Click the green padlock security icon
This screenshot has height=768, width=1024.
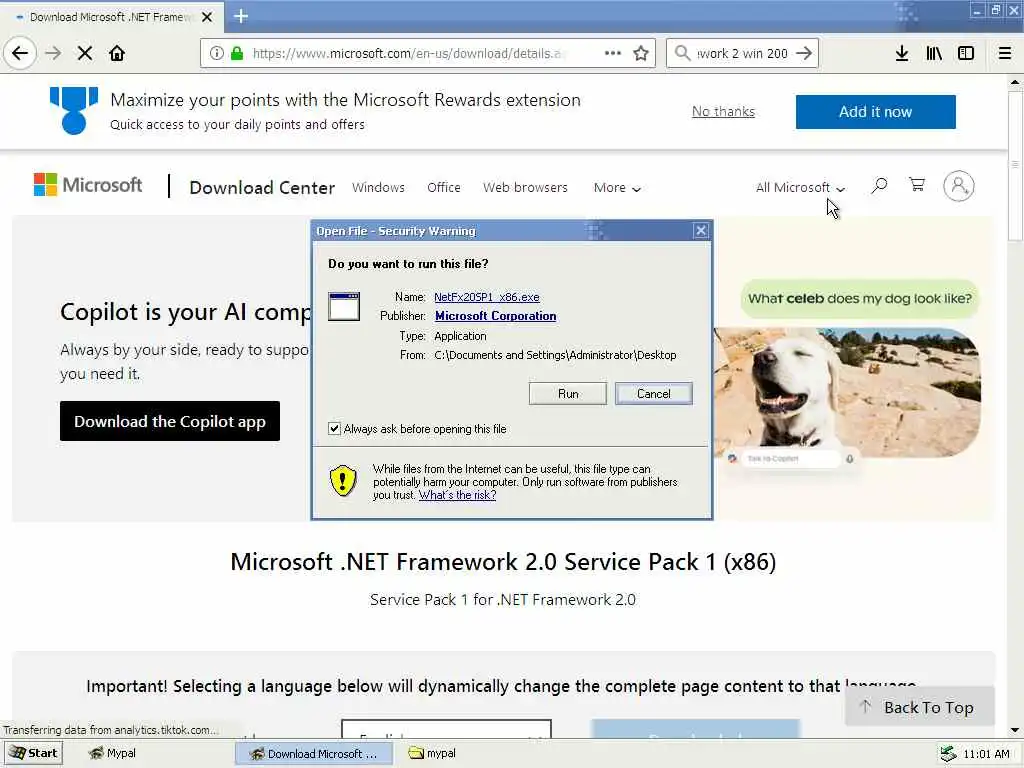click(237, 53)
